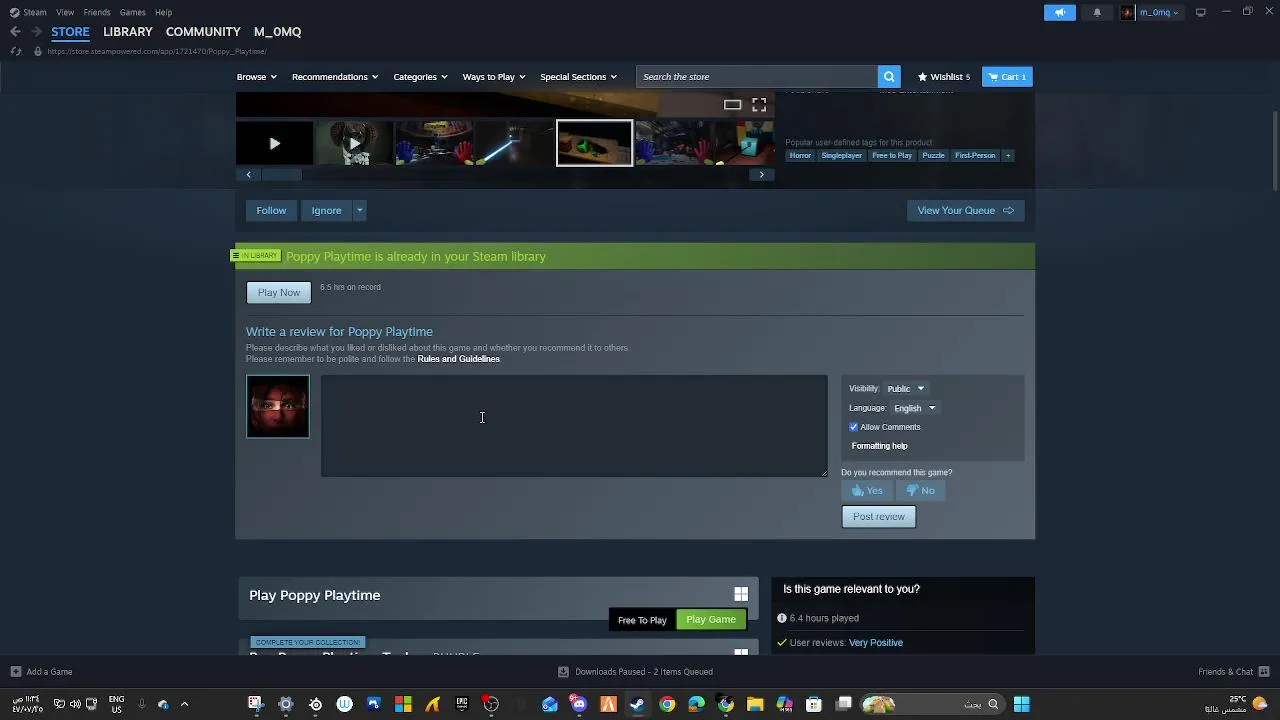1280x720 pixels.
Task: Click the media strip scrollbar handle
Action: (x=281, y=174)
